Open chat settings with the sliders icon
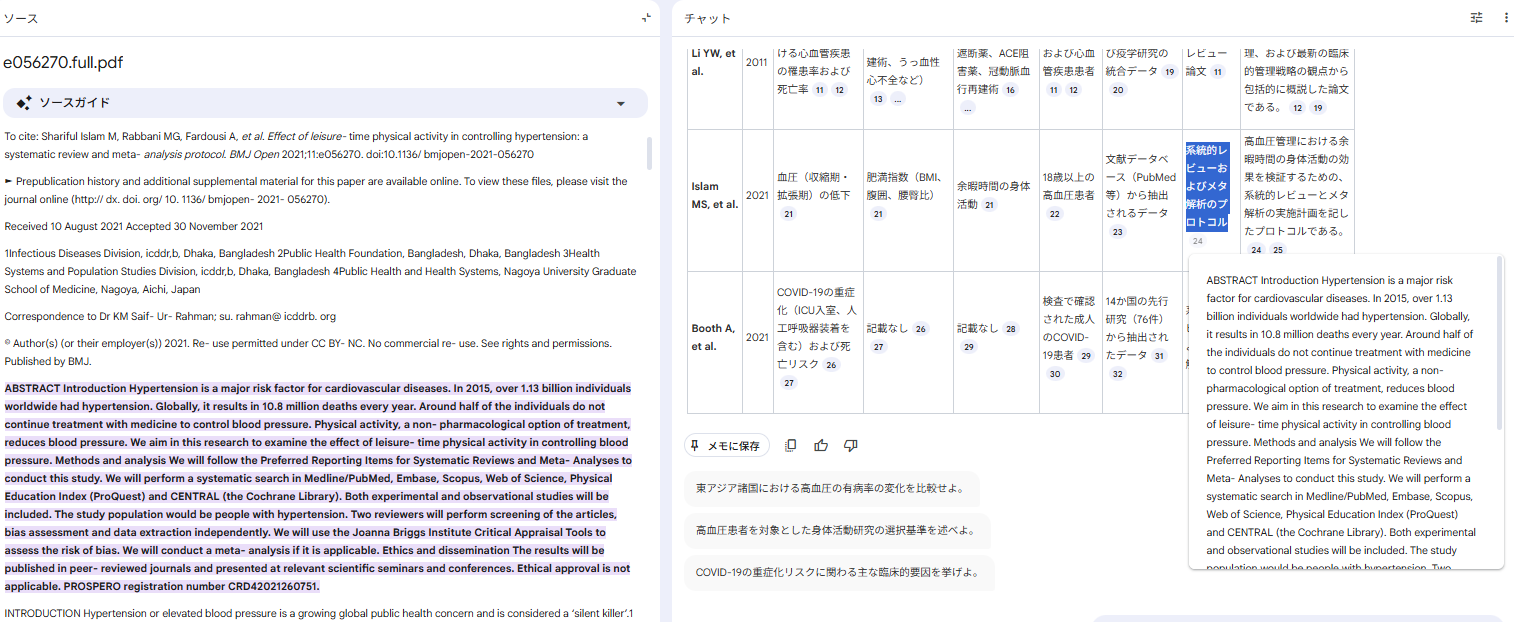This screenshot has width=1514, height=622. point(1477,18)
